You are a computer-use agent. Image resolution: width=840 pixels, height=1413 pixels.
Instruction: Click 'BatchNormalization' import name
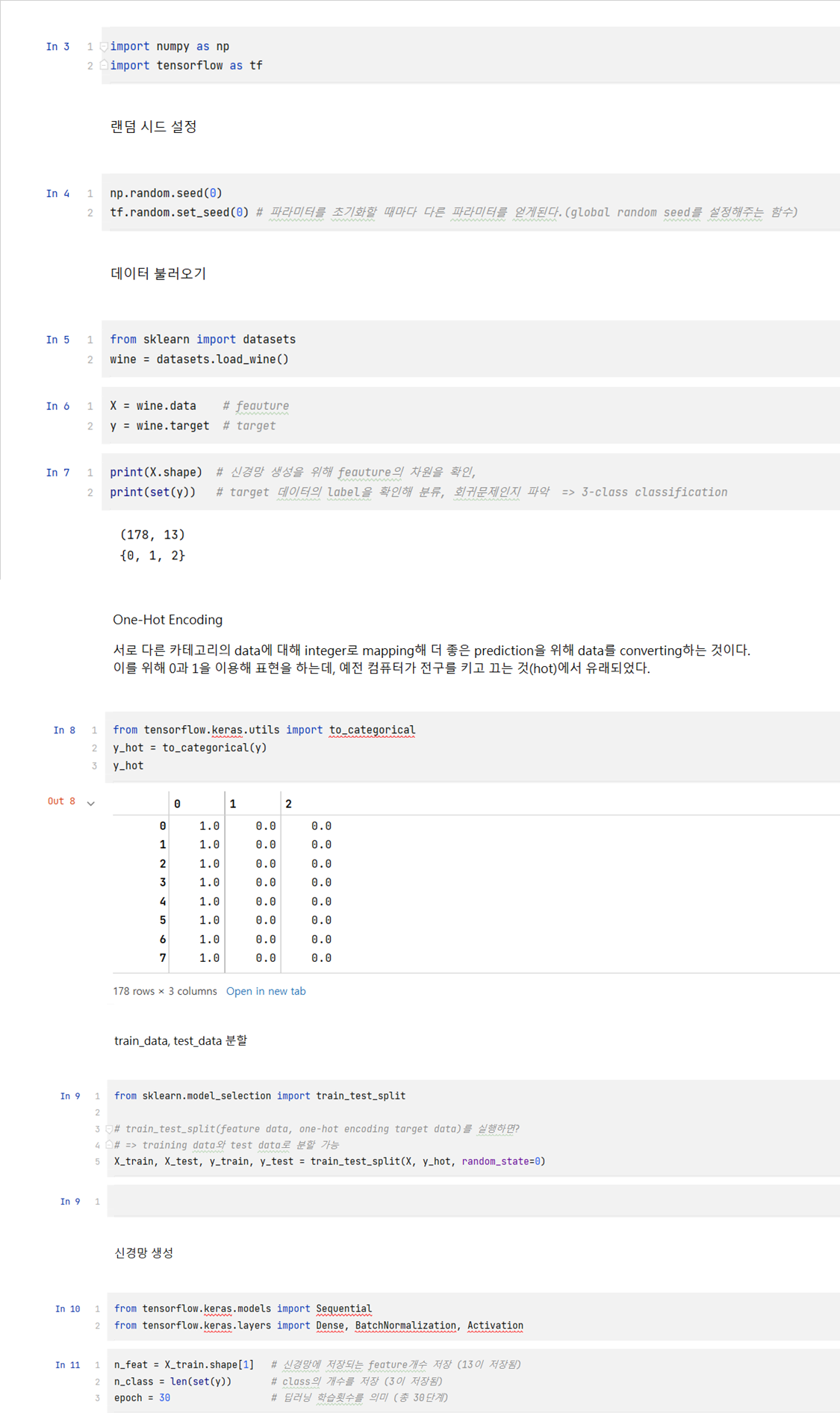click(x=405, y=1326)
